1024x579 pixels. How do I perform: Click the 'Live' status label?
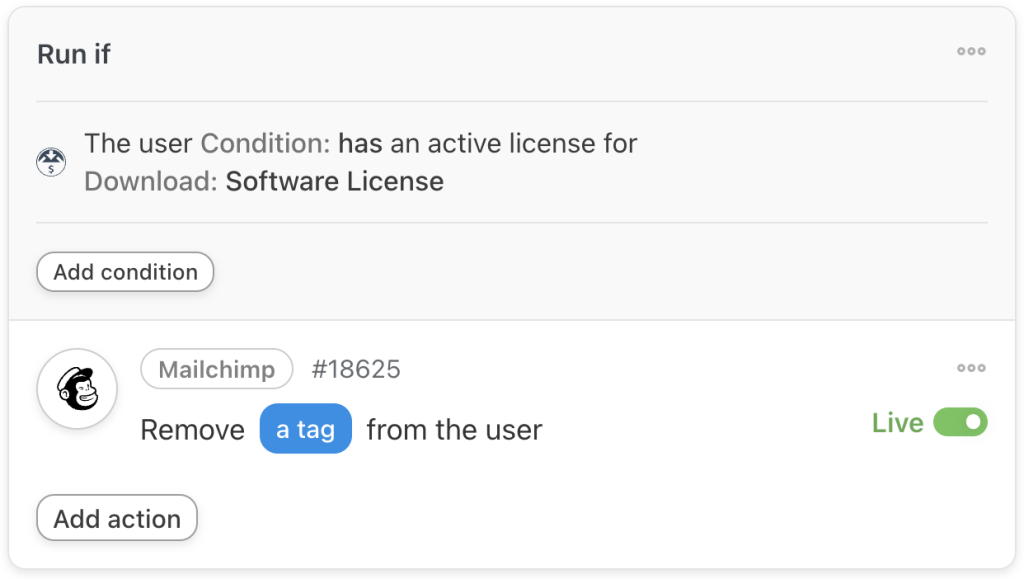coord(897,422)
